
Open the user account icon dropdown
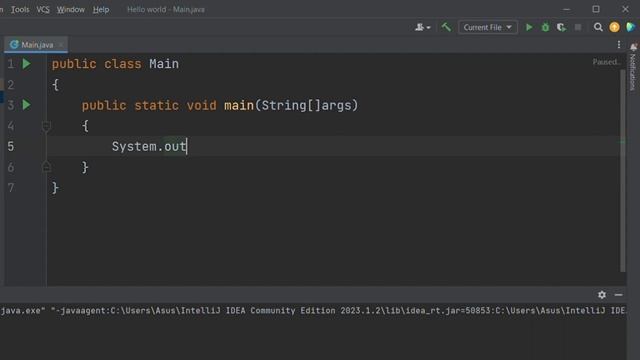(422, 27)
